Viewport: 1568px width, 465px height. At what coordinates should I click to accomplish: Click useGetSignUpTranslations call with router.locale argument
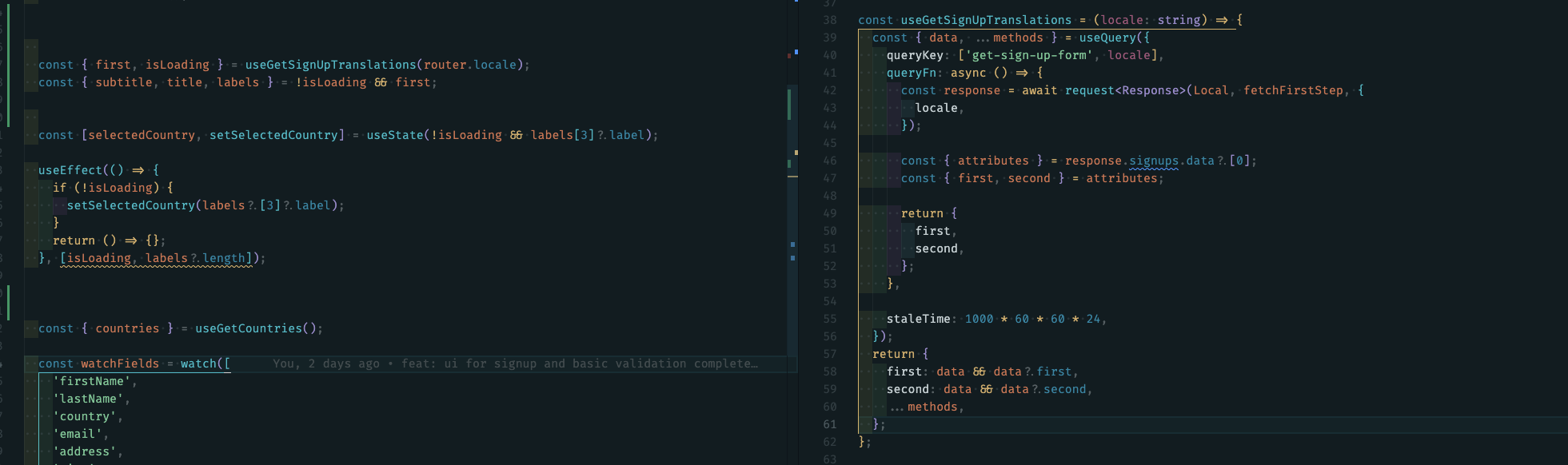[x=387, y=65]
